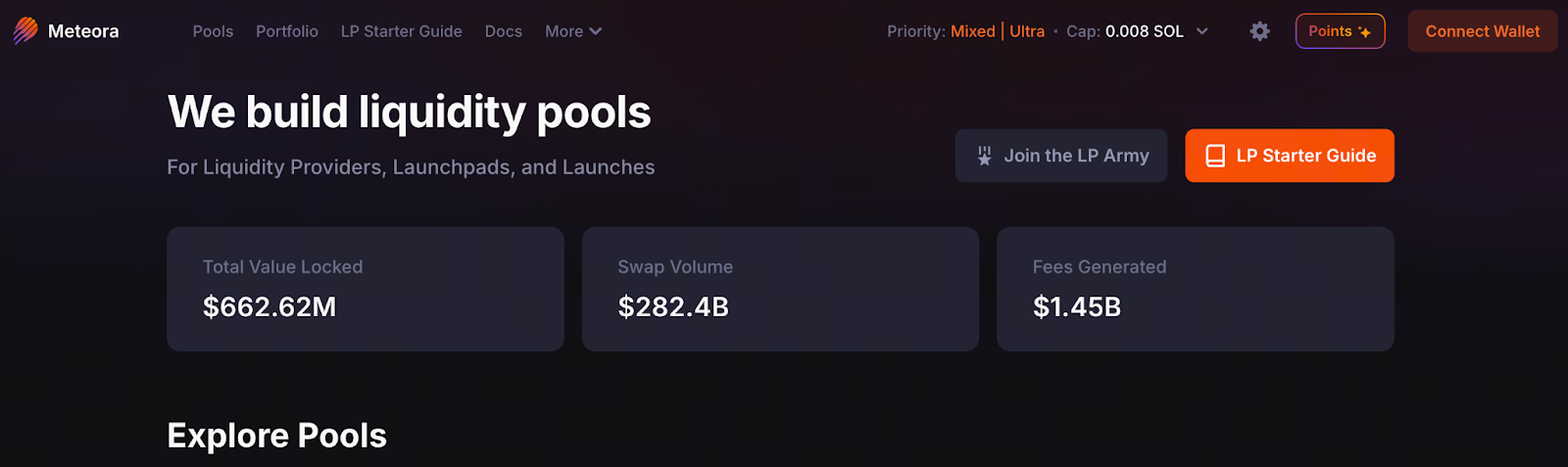Click the medal icon beside Join the LP Army

984,156
